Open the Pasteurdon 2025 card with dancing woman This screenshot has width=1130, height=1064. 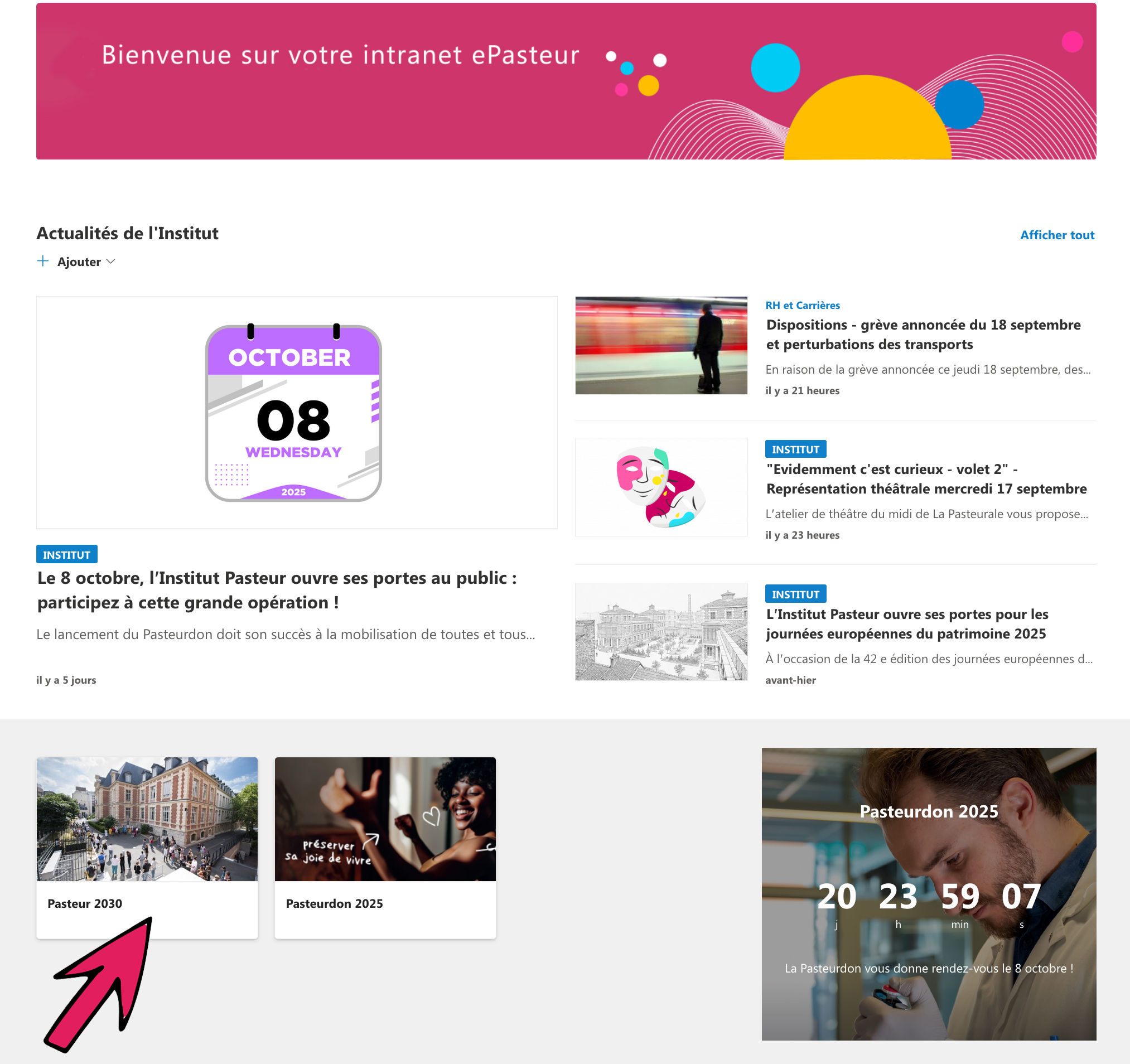point(385,848)
